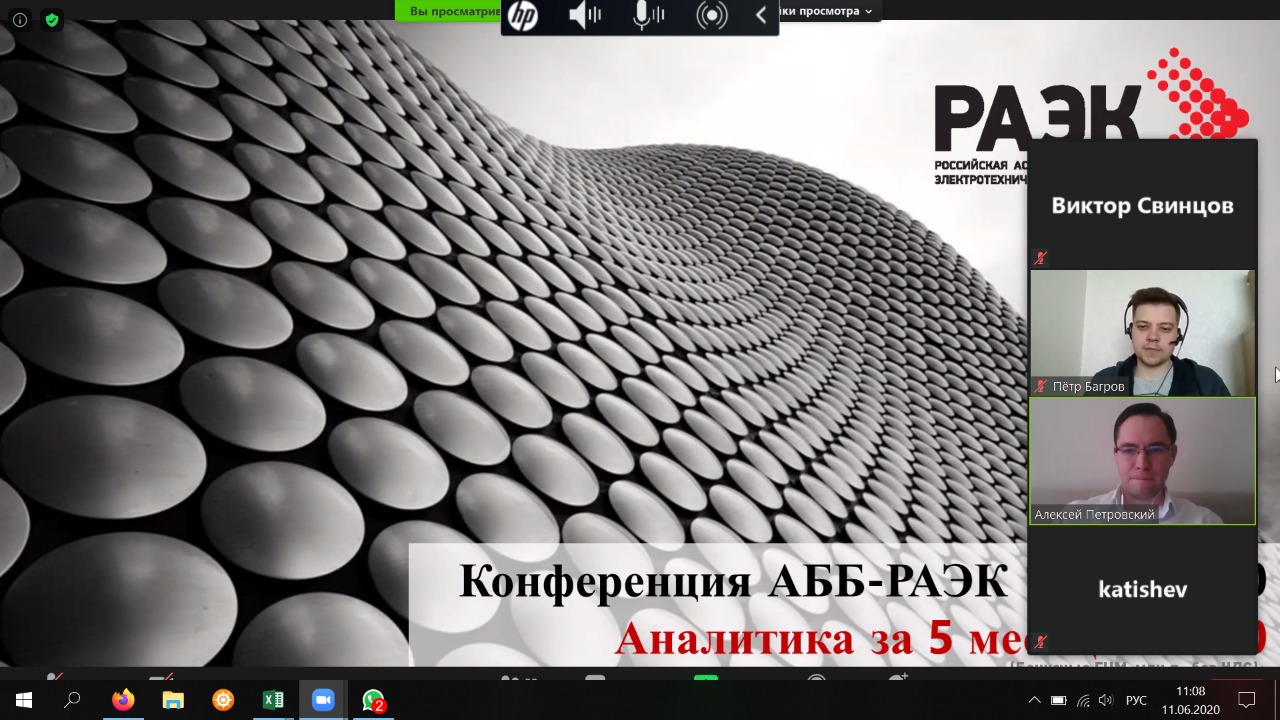Click the broadcast icon in the HP overlay
The image size is (1280, 720).
pos(711,16)
